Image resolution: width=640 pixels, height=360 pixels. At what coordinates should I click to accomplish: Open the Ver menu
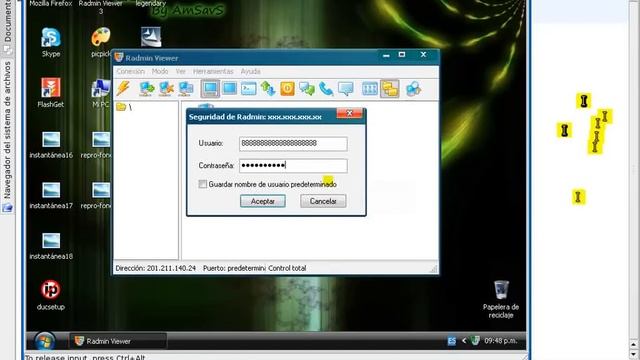click(180, 71)
